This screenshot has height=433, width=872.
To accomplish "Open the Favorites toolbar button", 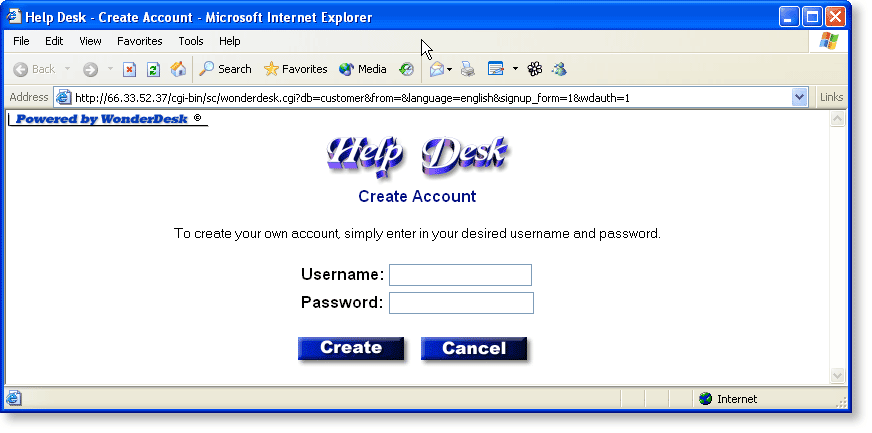I will click(x=295, y=69).
